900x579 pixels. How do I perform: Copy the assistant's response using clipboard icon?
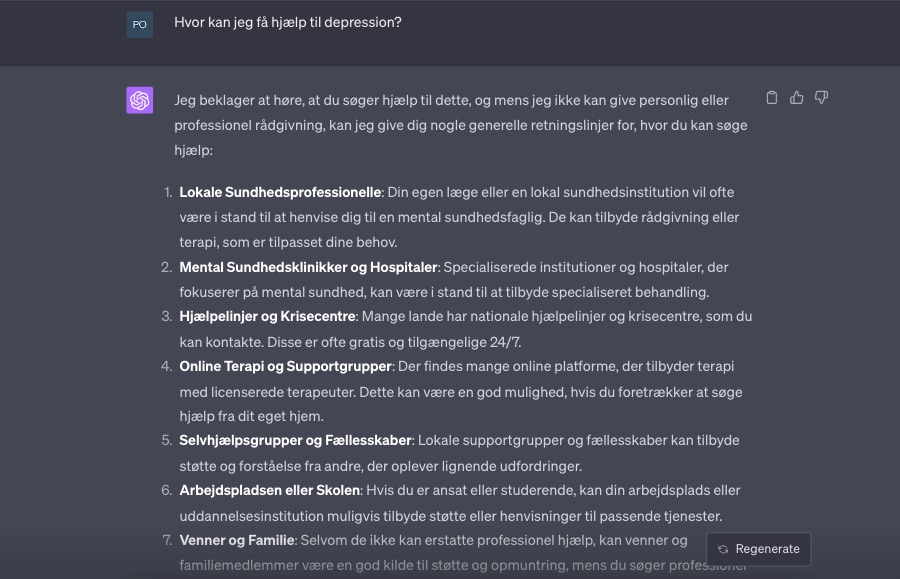(771, 97)
